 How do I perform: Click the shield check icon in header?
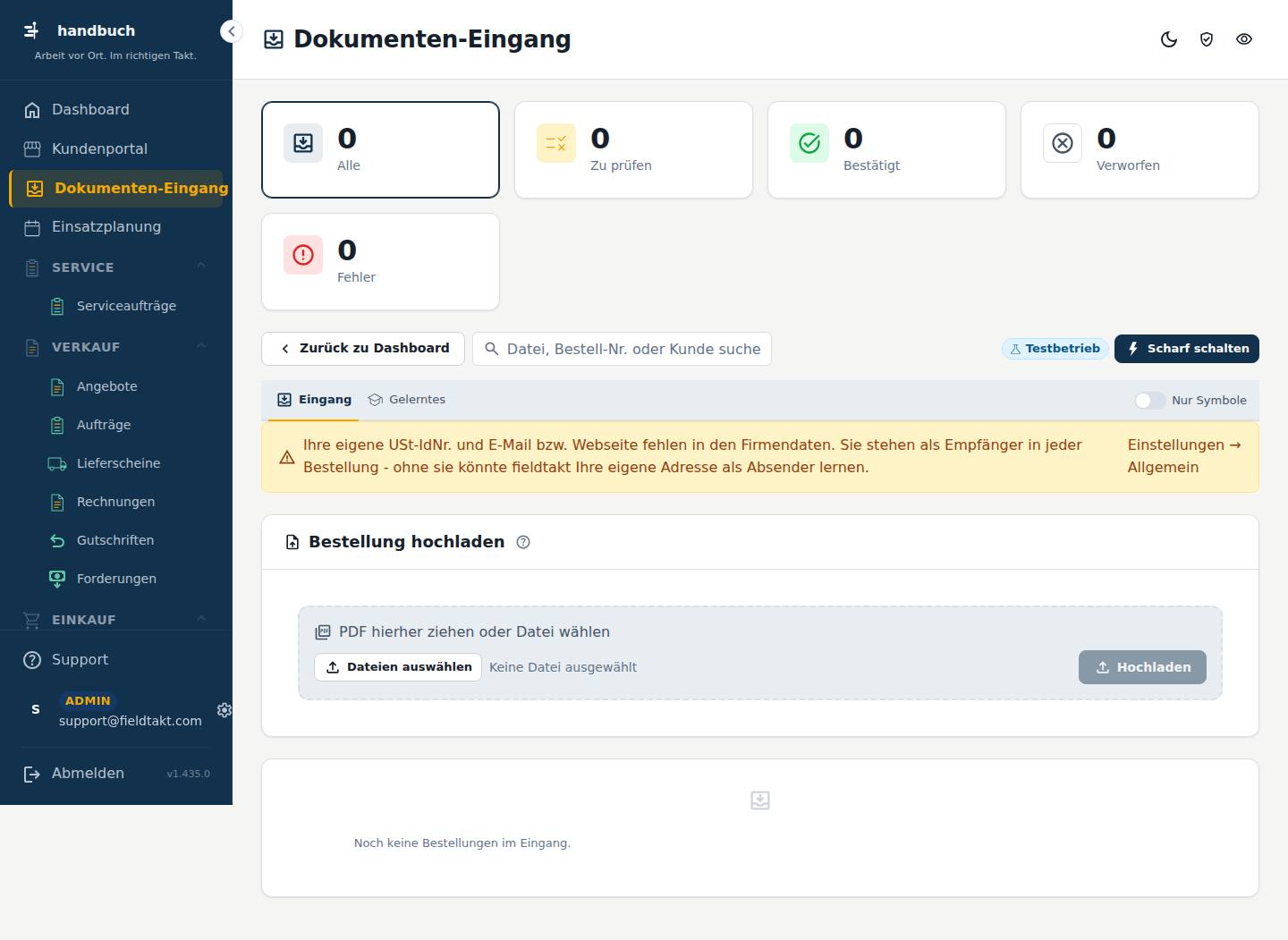[x=1207, y=39]
